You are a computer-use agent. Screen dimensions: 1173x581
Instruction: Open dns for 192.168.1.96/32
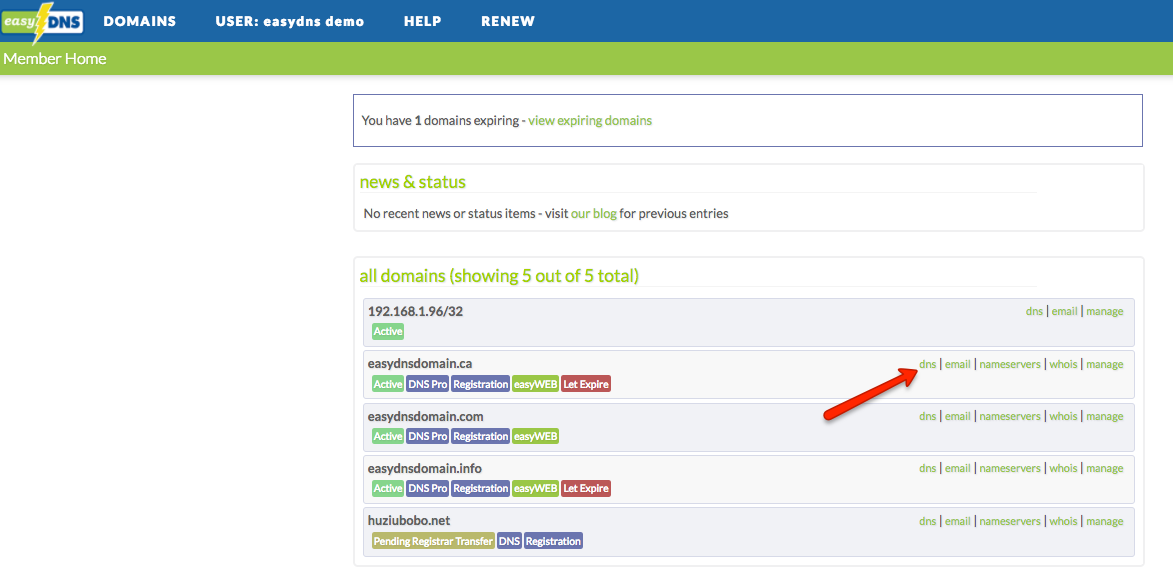1035,312
